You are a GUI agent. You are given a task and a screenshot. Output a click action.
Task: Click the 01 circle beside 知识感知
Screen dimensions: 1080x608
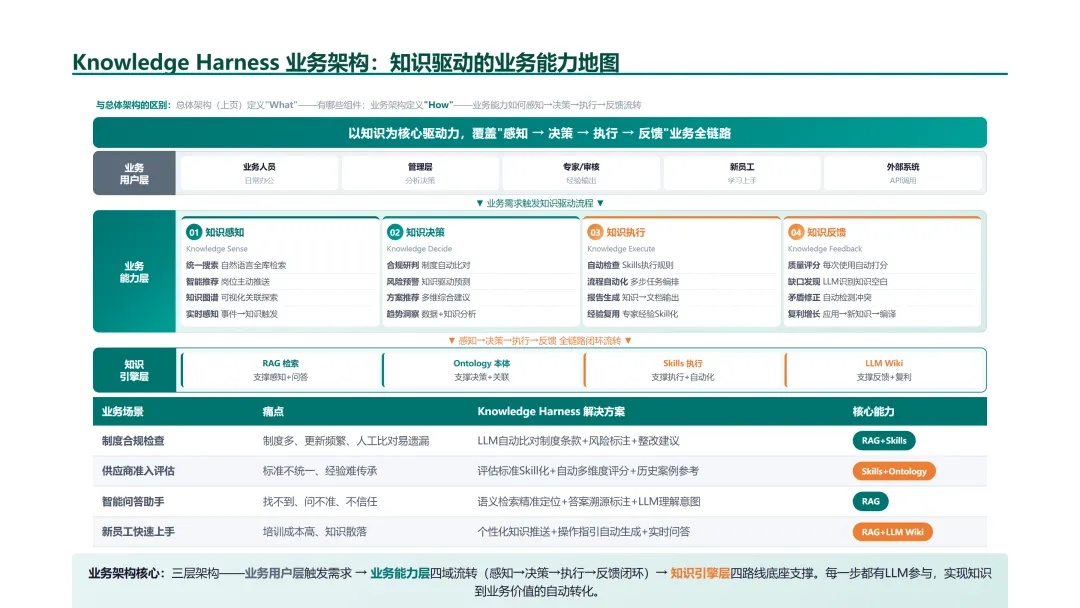pyautogui.click(x=194, y=232)
